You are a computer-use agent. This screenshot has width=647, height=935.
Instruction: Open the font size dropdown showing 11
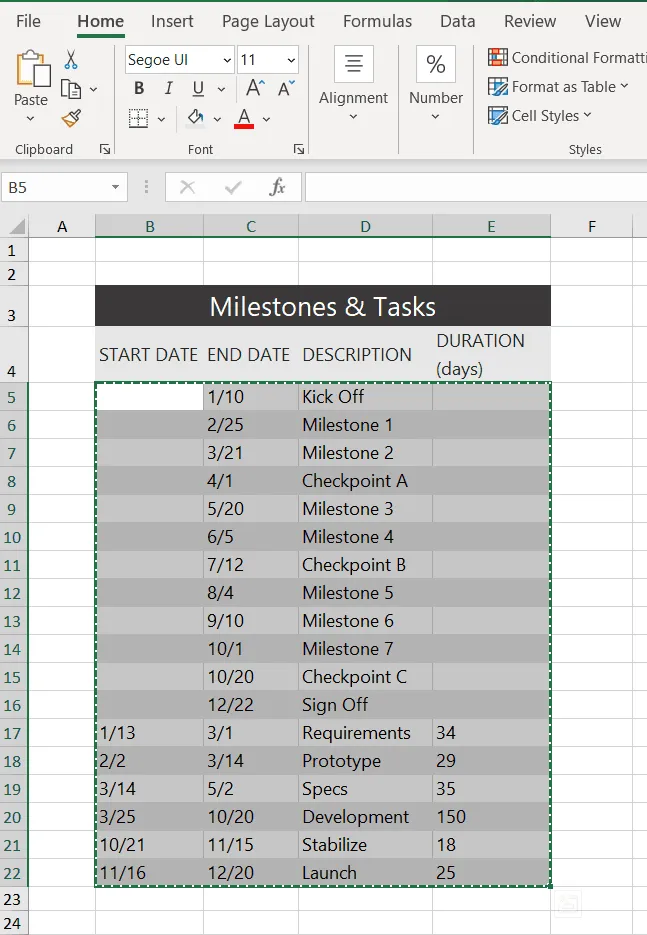tap(291, 60)
